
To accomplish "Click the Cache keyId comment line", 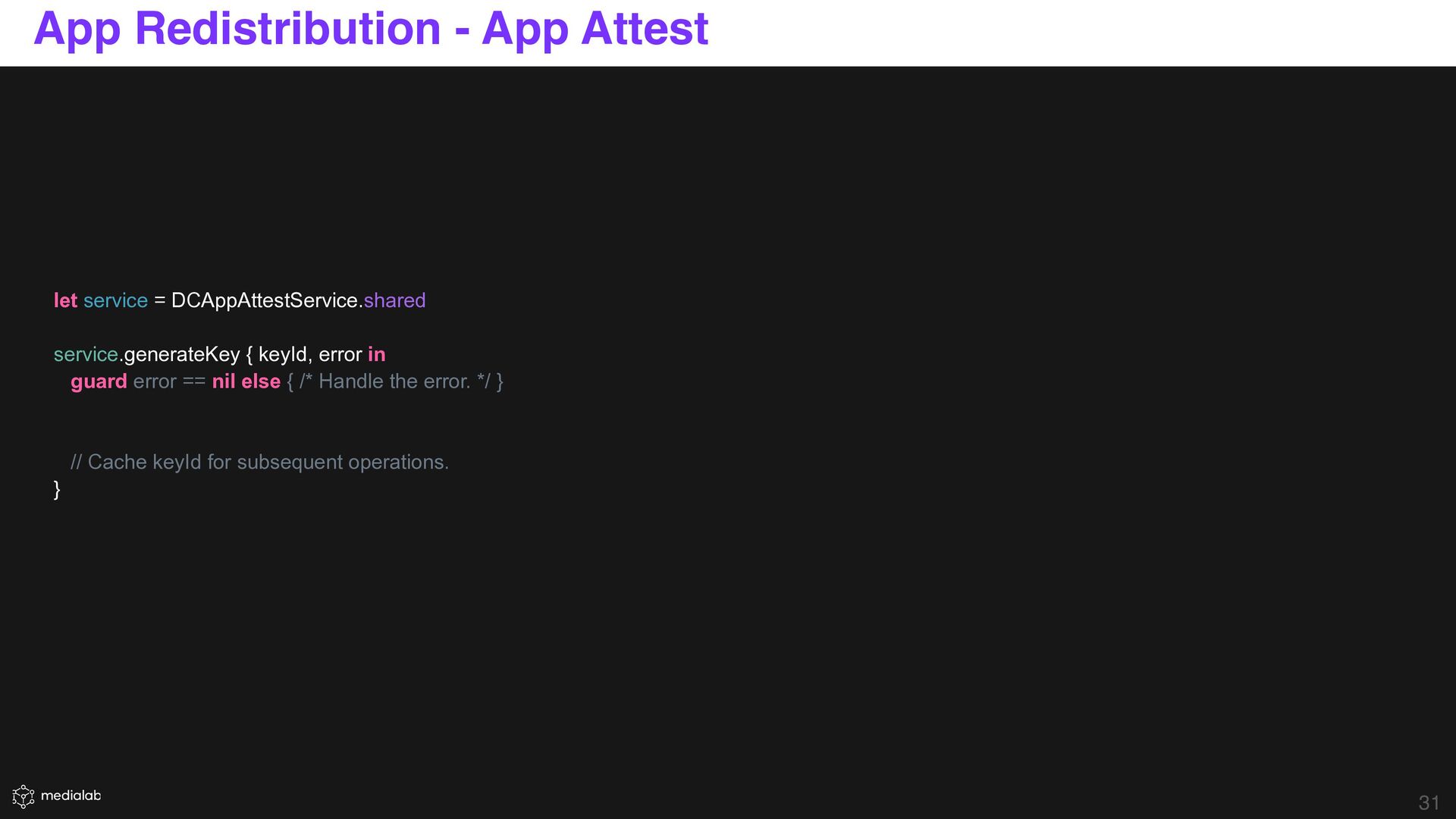I will [259, 462].
